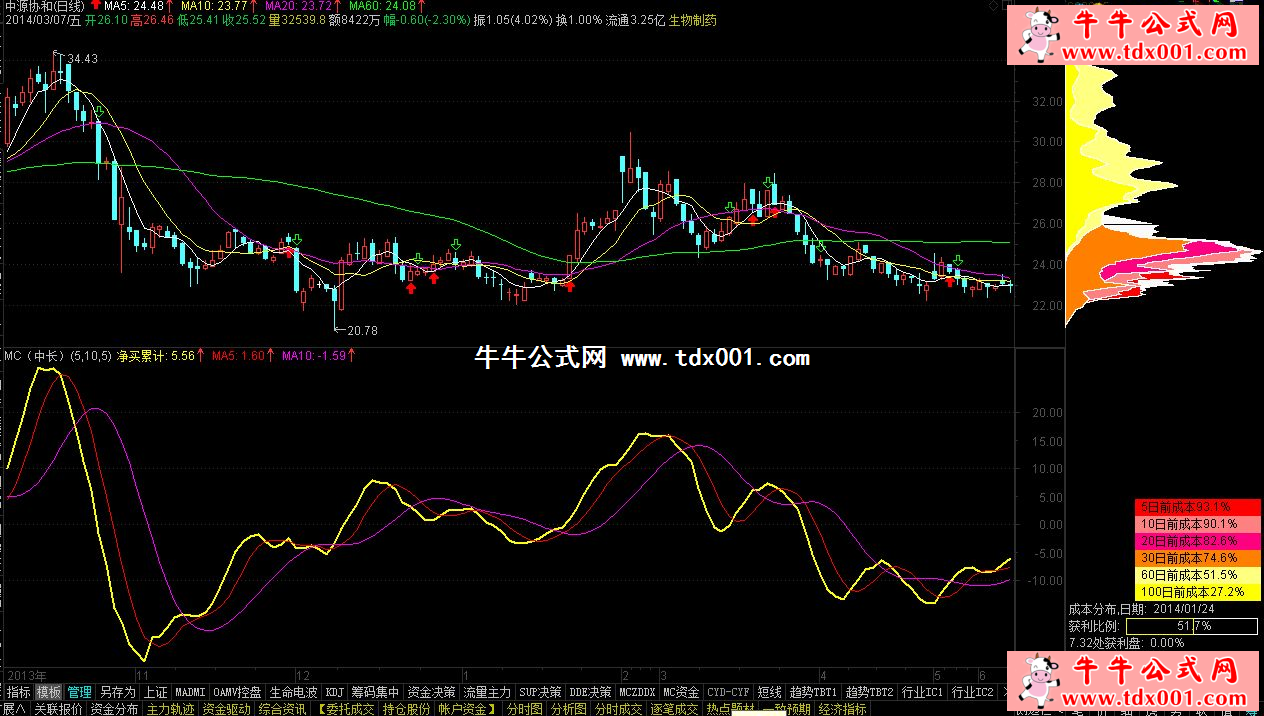Image resolution: width=1264 pixels, height=716 pixels.
Task: Click the up arrow after MA5: 24.48
Action: 167,6
